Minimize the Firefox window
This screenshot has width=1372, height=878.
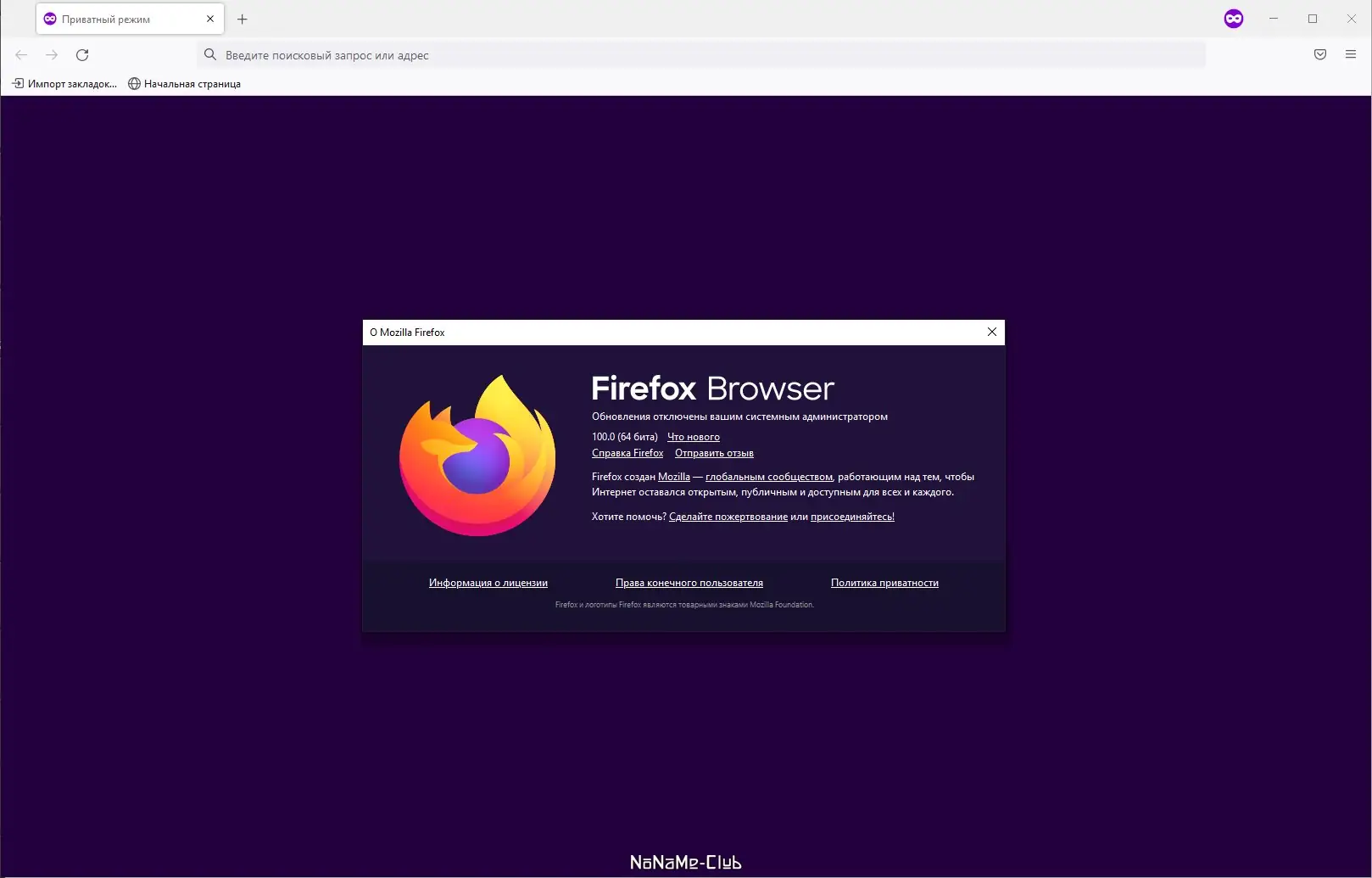(x=1274, y=19)
